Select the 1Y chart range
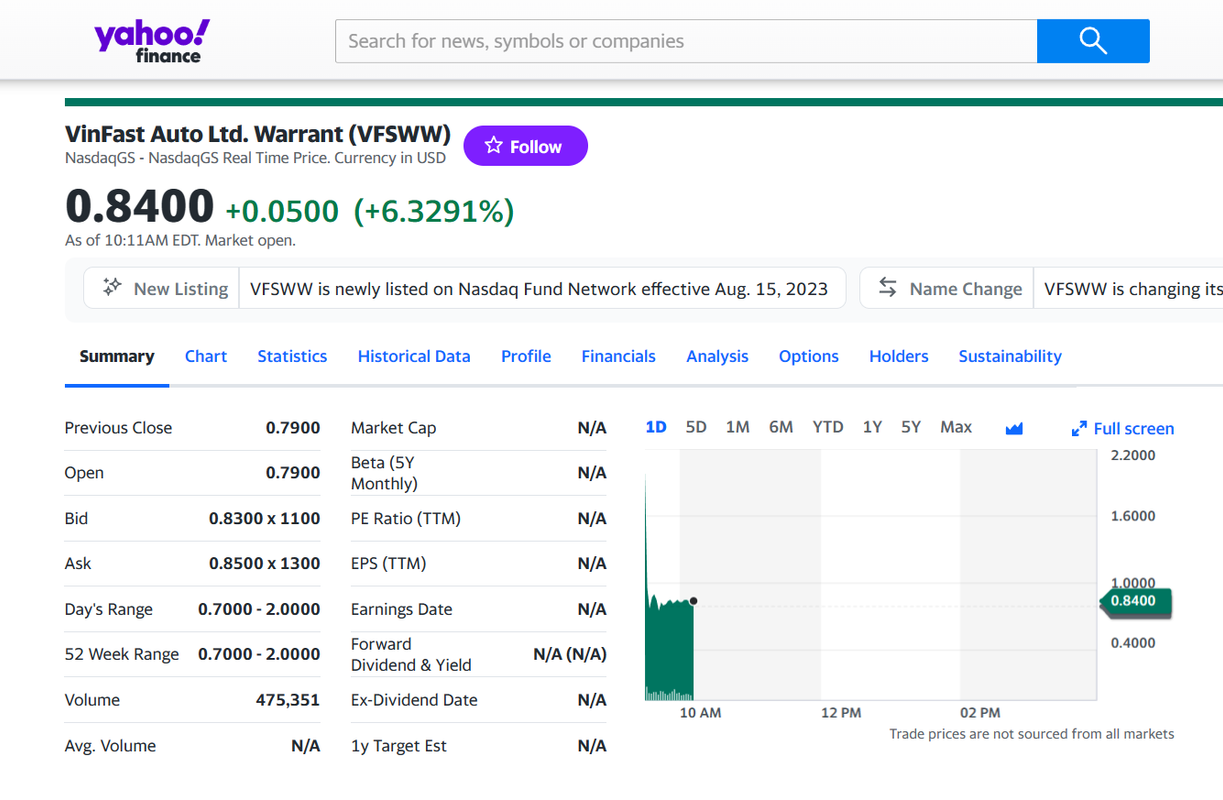 point(872,427)
